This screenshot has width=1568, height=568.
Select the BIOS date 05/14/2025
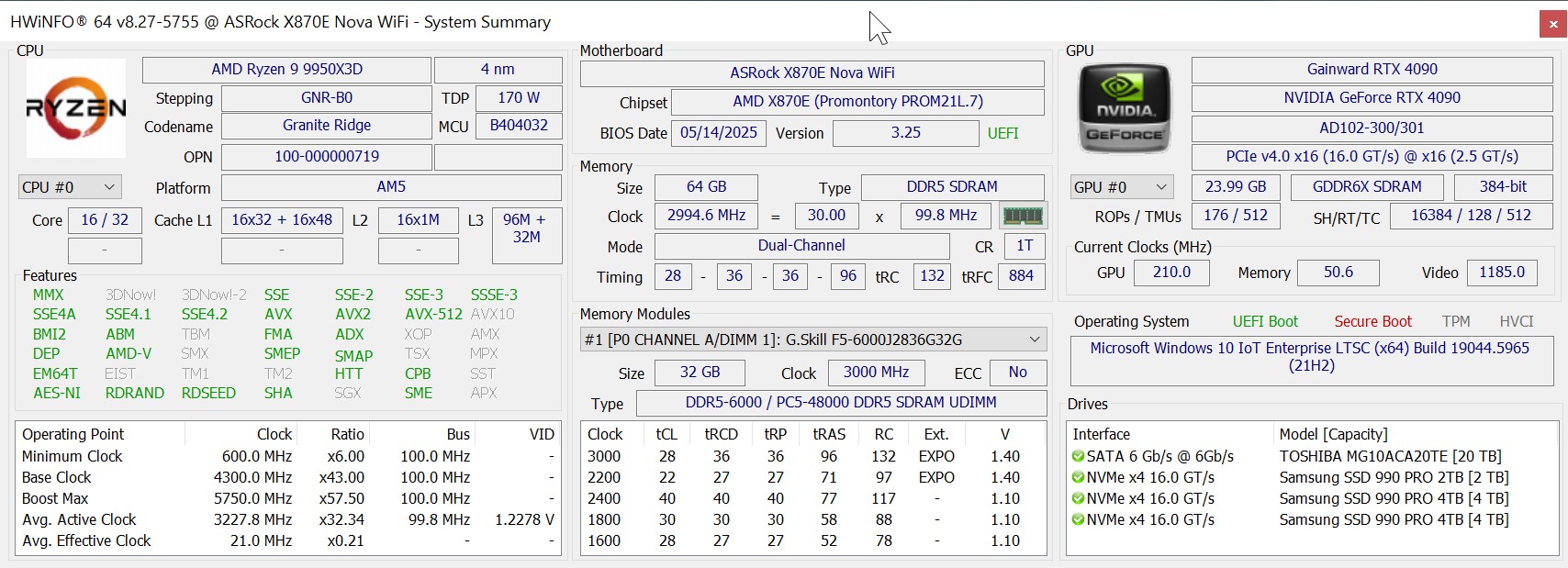[x=718, y=133]
